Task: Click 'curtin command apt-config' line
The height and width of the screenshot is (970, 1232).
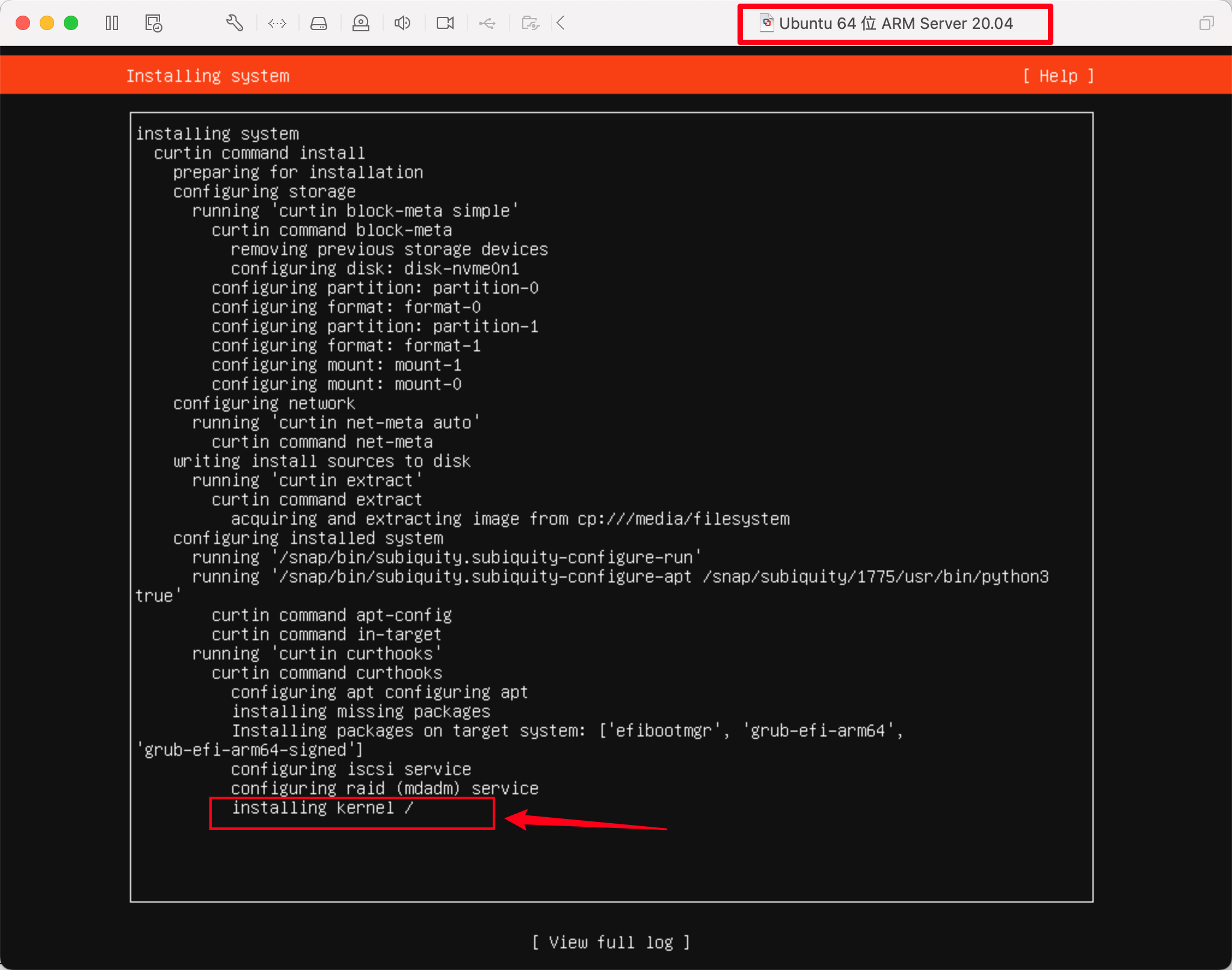Action: pos(331,615)
